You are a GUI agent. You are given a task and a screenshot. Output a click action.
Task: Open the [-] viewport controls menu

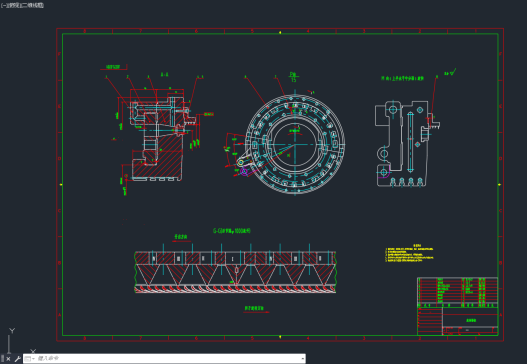pos(2,5)
